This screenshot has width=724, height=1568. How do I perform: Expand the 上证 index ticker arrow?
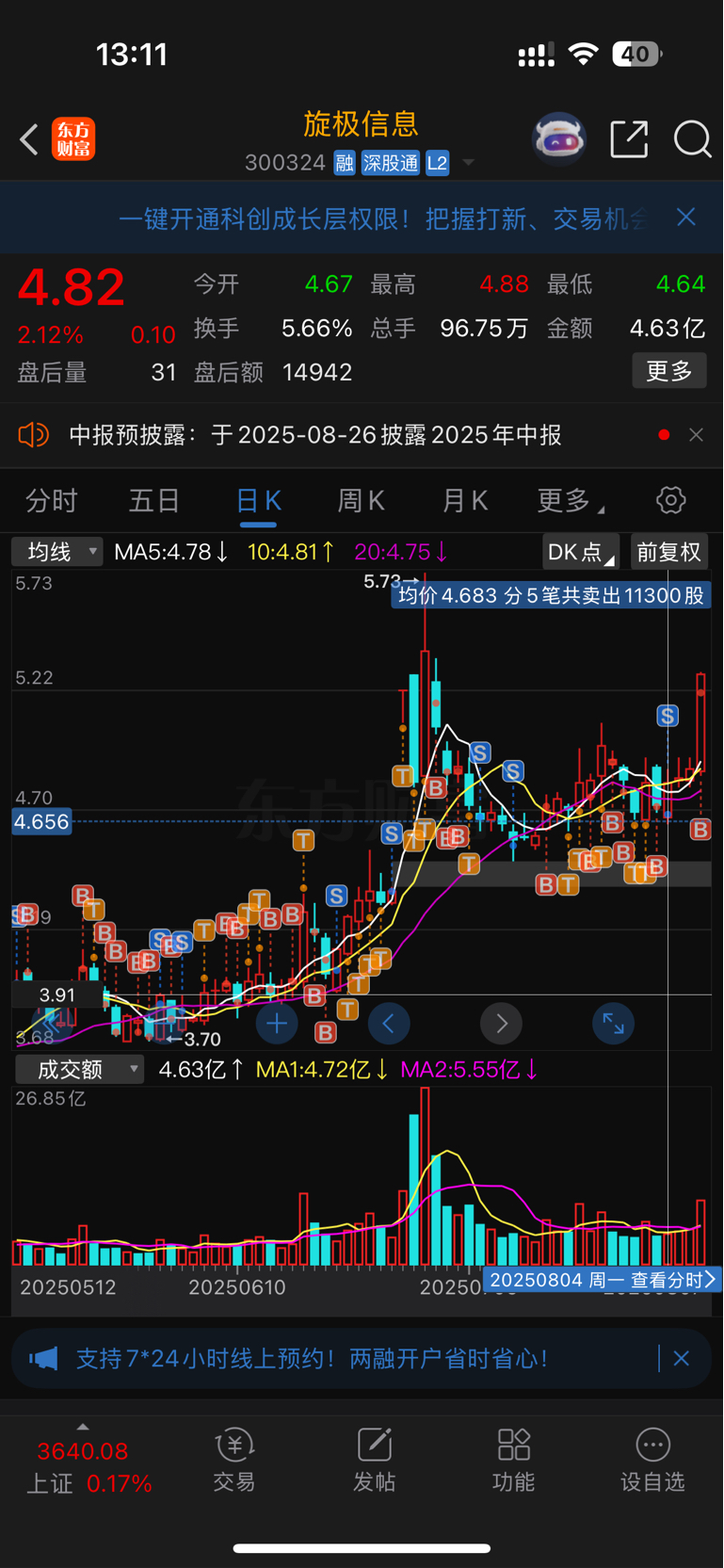tap(83, 1427)
